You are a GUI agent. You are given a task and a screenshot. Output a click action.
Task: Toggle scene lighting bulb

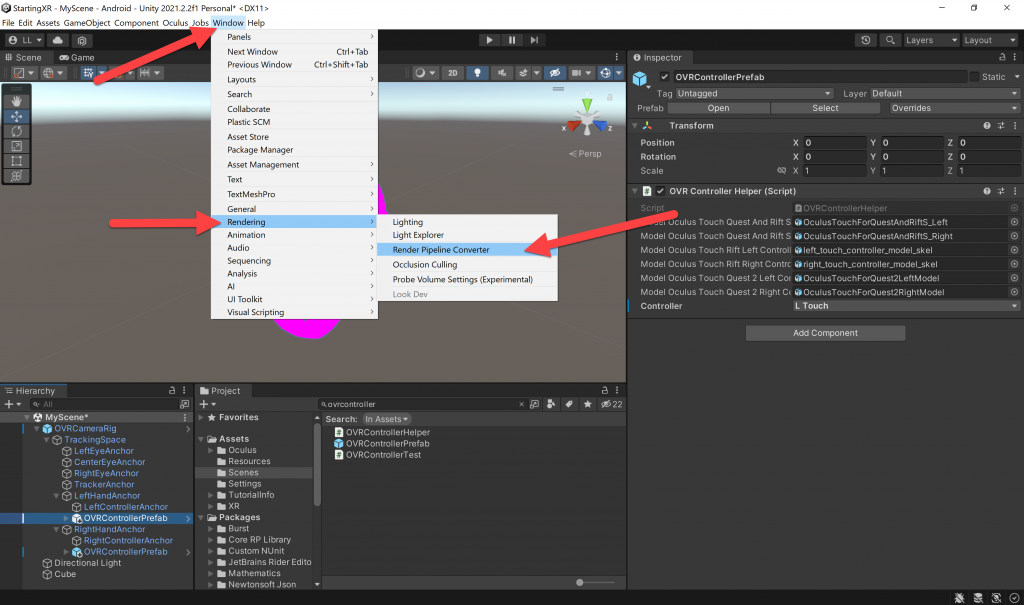477,73
